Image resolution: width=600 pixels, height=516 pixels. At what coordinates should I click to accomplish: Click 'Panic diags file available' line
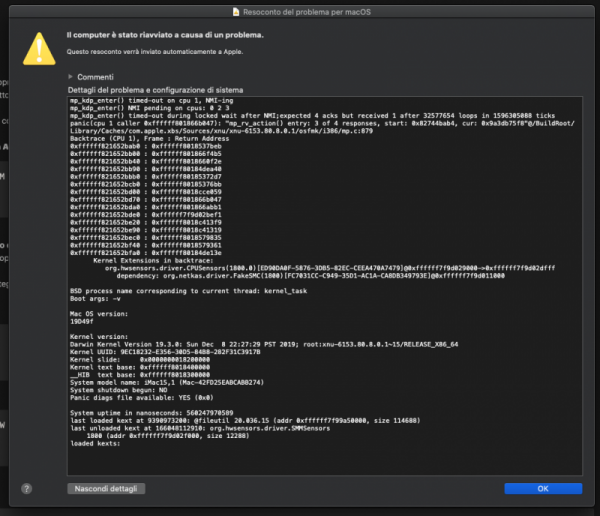(142, 398)
